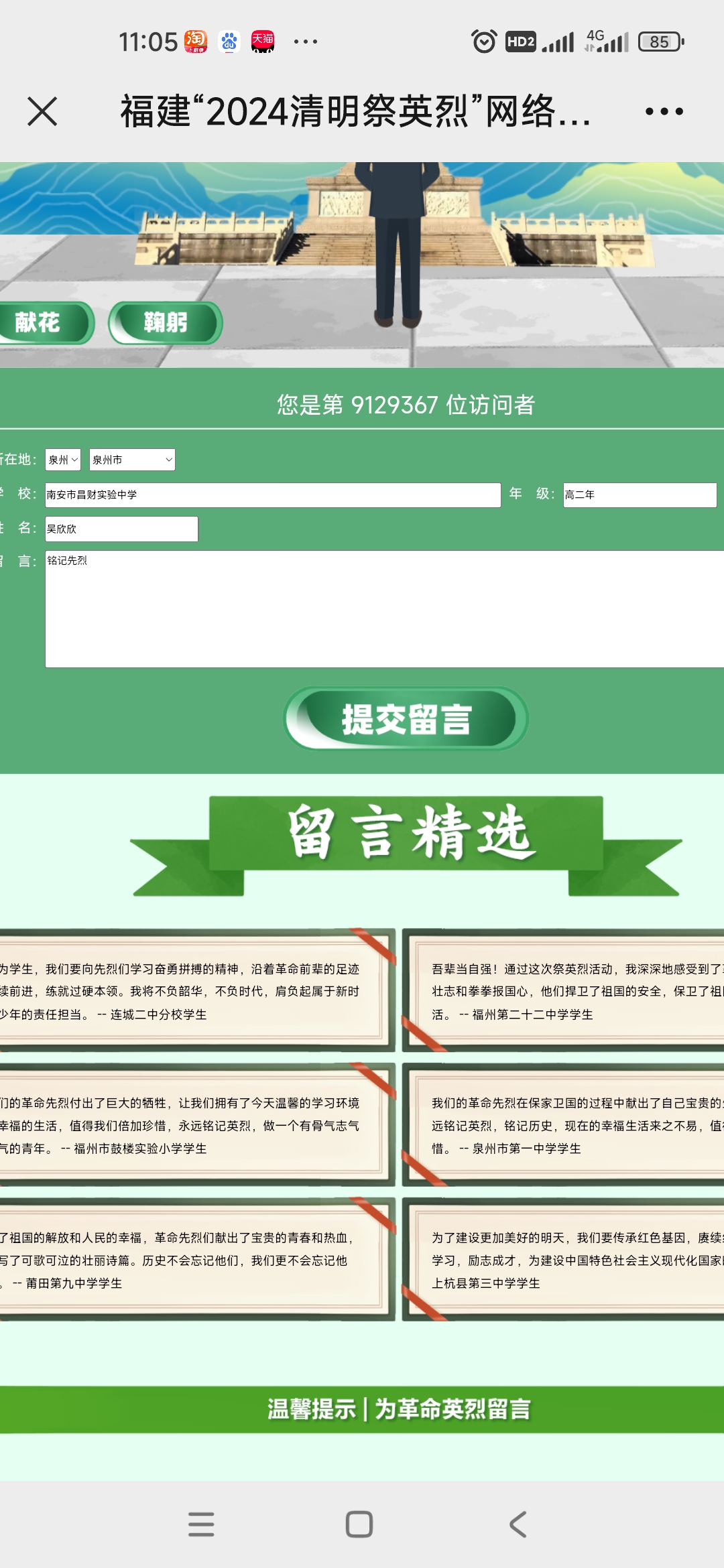Click the grade field showing 高二年

[640, 495]
